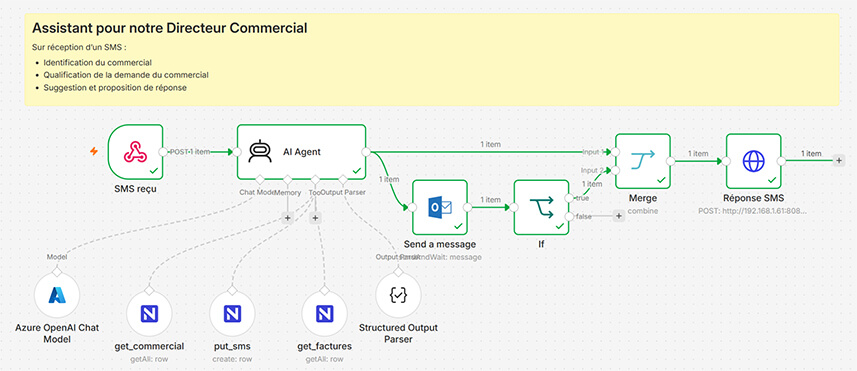Click the text Suggestion et proposition de réponse
The image size is (857, 371).
click(x=115, y=87)
